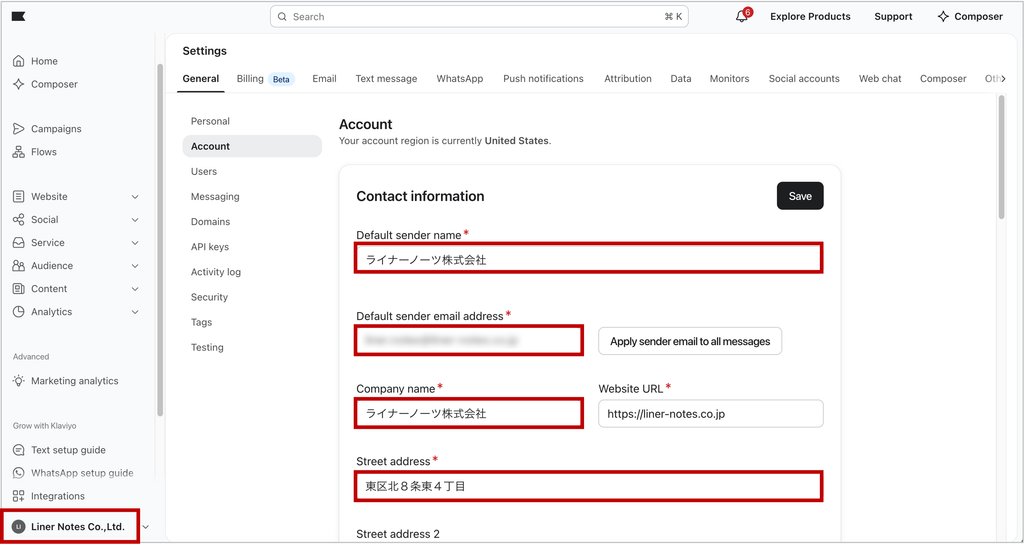Click the Composer sparkle icon in top bar

943,17
